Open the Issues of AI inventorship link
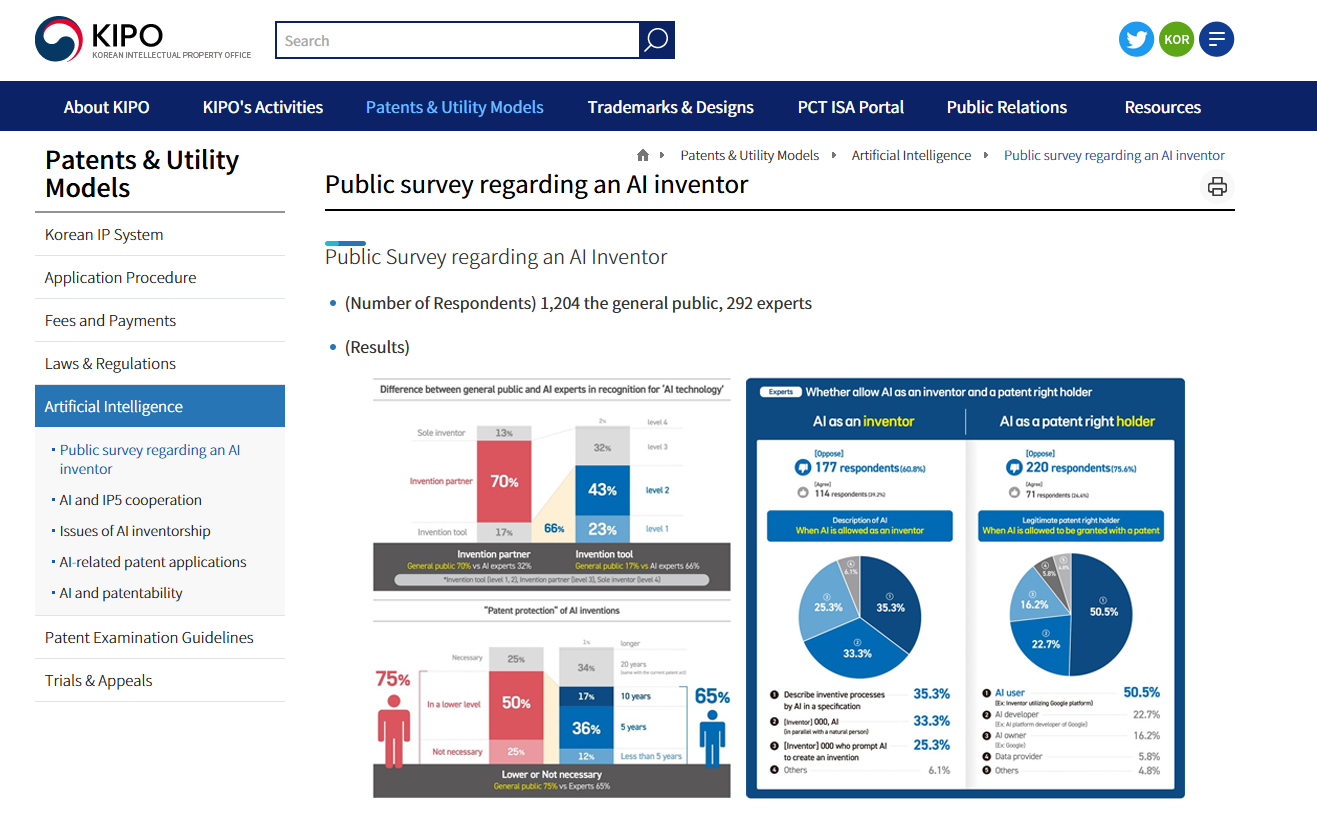1317x823 pixels. click(135, 531)
